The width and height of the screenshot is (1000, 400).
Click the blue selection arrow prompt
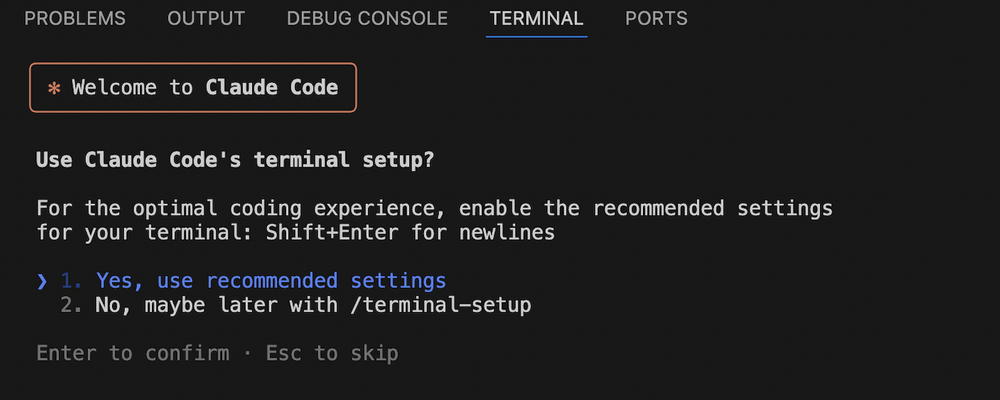(x=41, y=280)
